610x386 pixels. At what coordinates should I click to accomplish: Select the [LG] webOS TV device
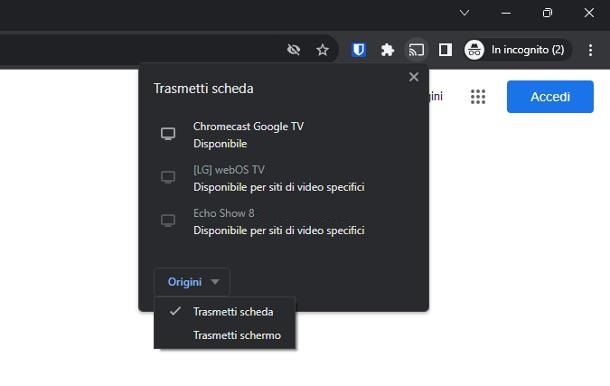(x=284, y=178)
